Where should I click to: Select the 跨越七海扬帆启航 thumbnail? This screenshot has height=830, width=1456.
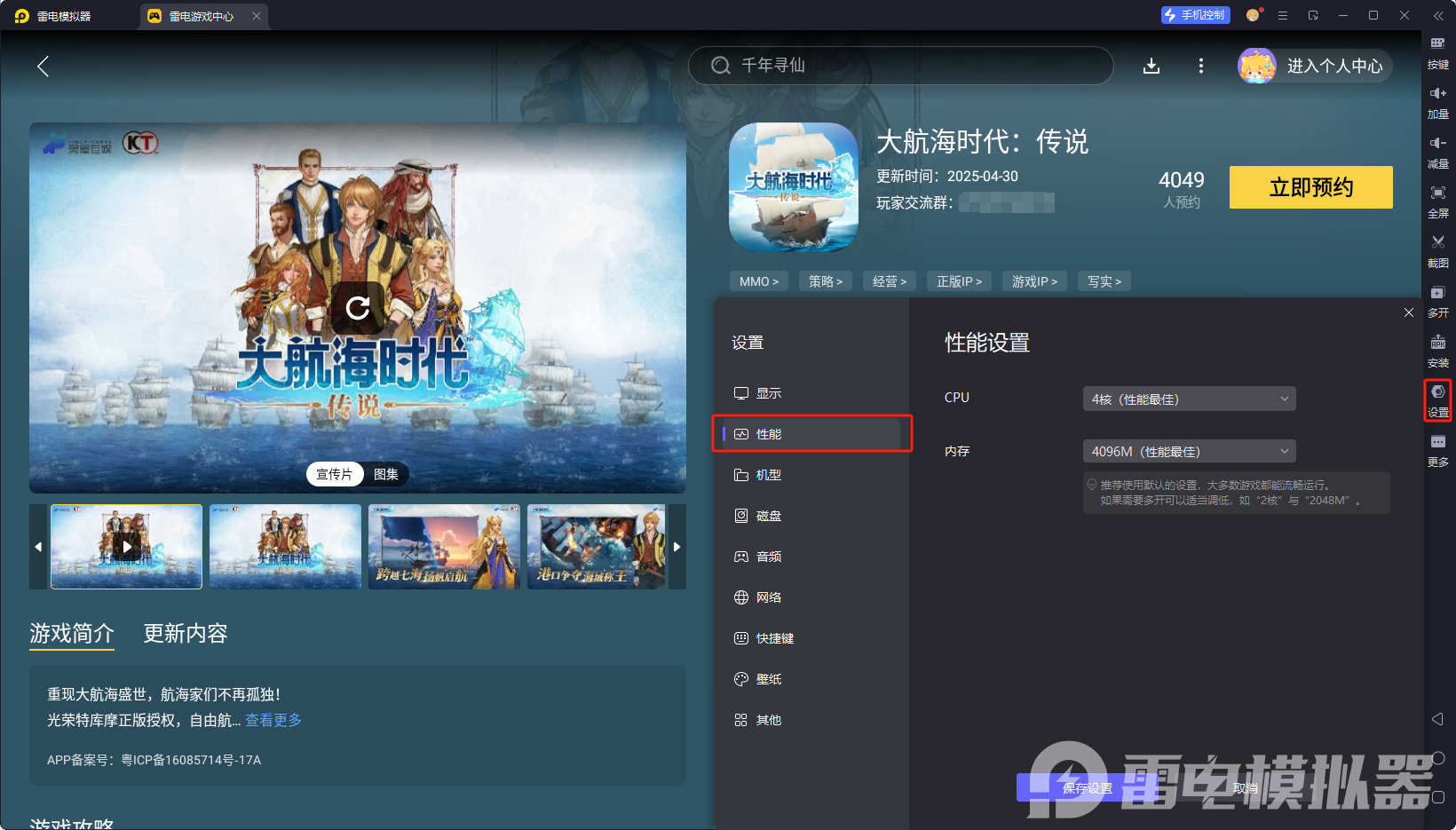click(444, 547)
